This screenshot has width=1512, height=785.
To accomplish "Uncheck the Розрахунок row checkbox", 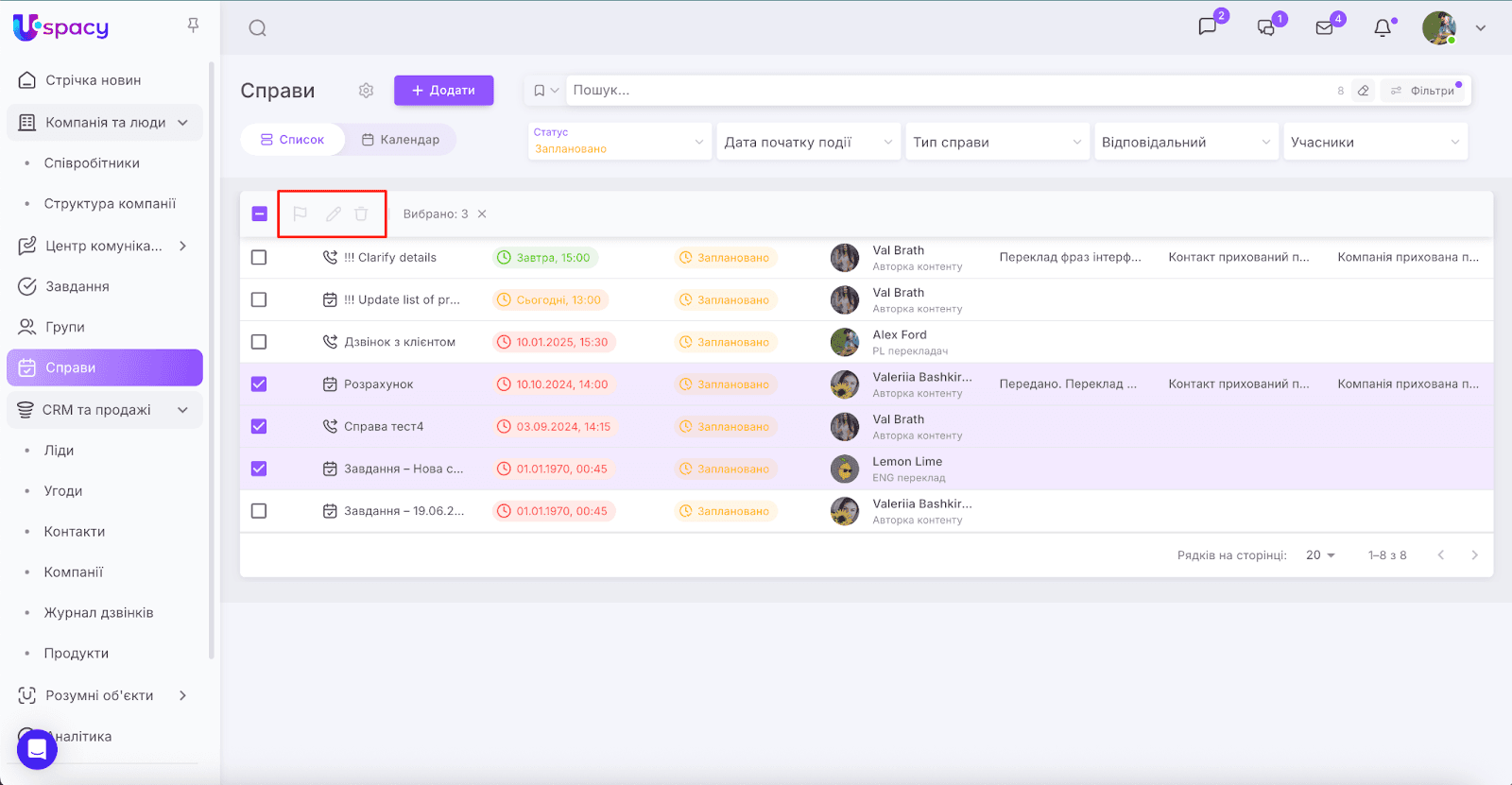I will 259,384.
